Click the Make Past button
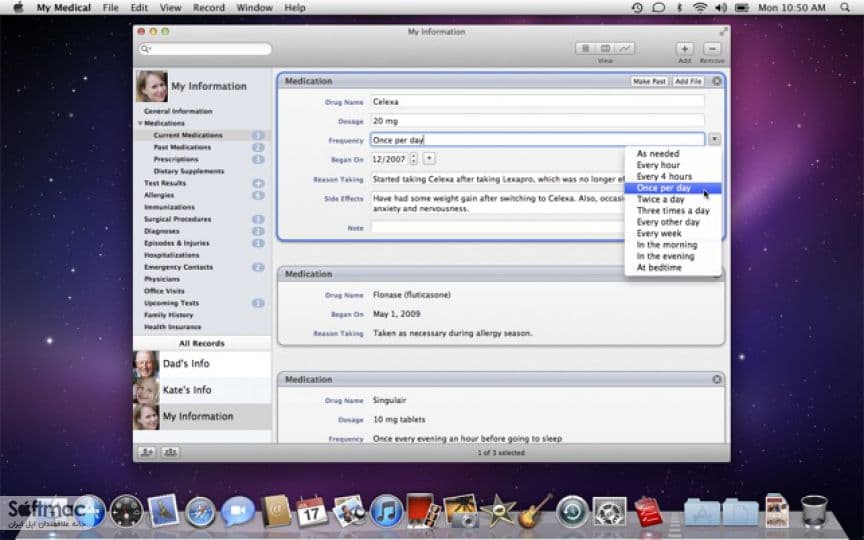This screenshot has height=540, width=864. 649,81
